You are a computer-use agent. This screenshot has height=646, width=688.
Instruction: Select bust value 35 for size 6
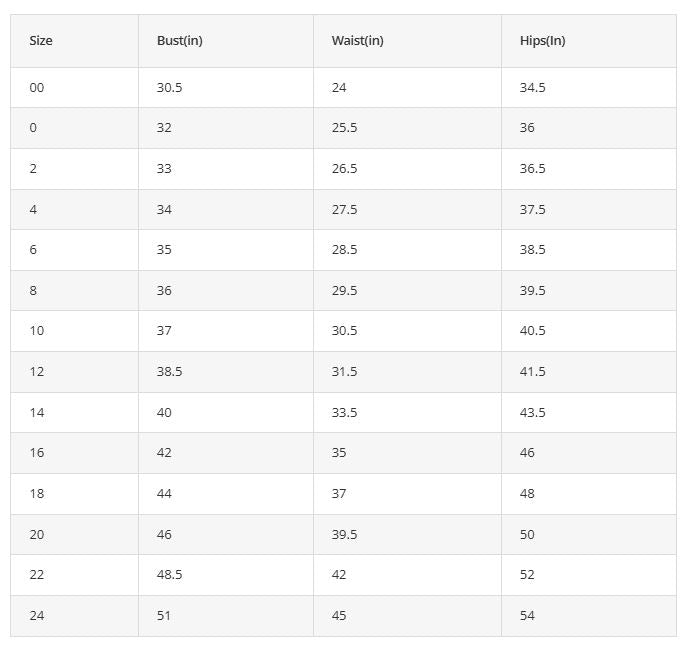coord(164,250)
